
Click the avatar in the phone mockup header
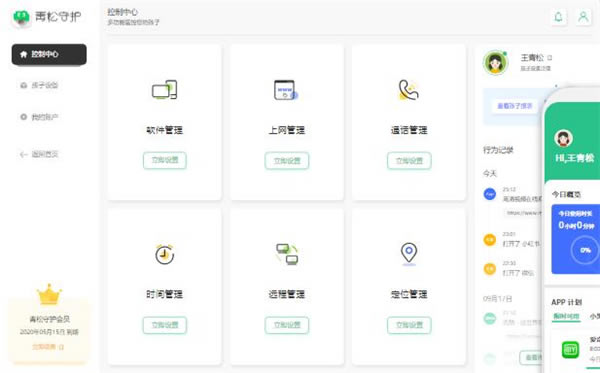563,138
